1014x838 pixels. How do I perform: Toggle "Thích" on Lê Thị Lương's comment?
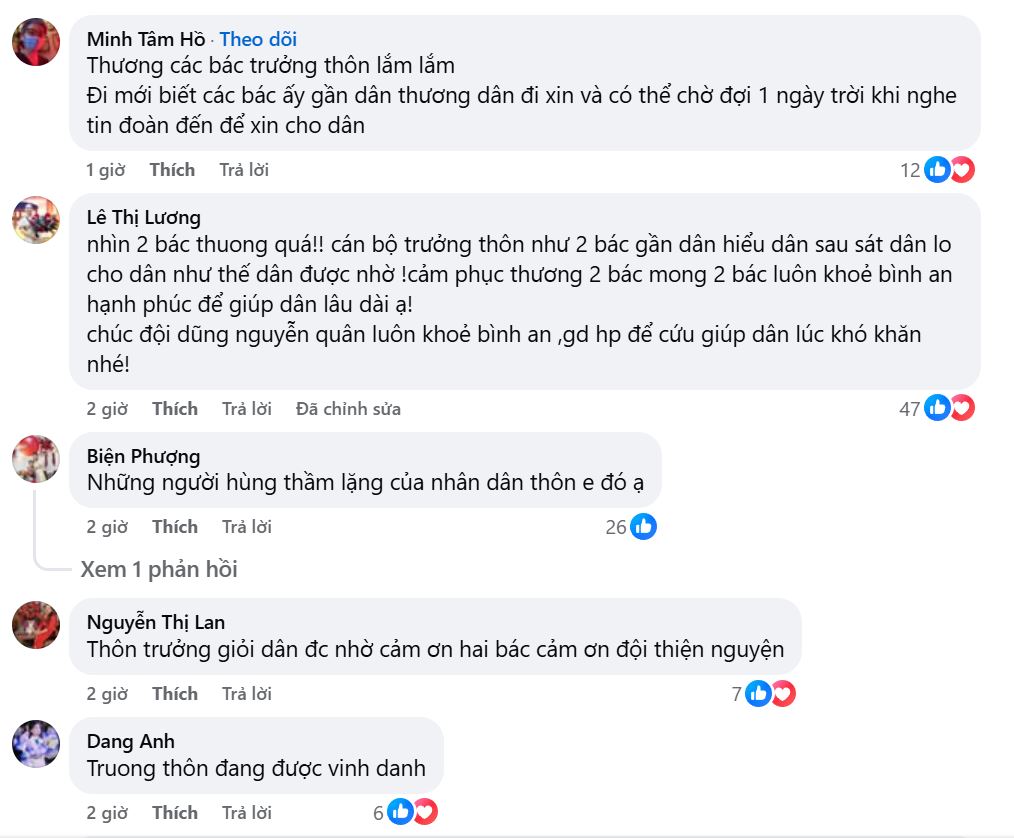pos(175,408)
